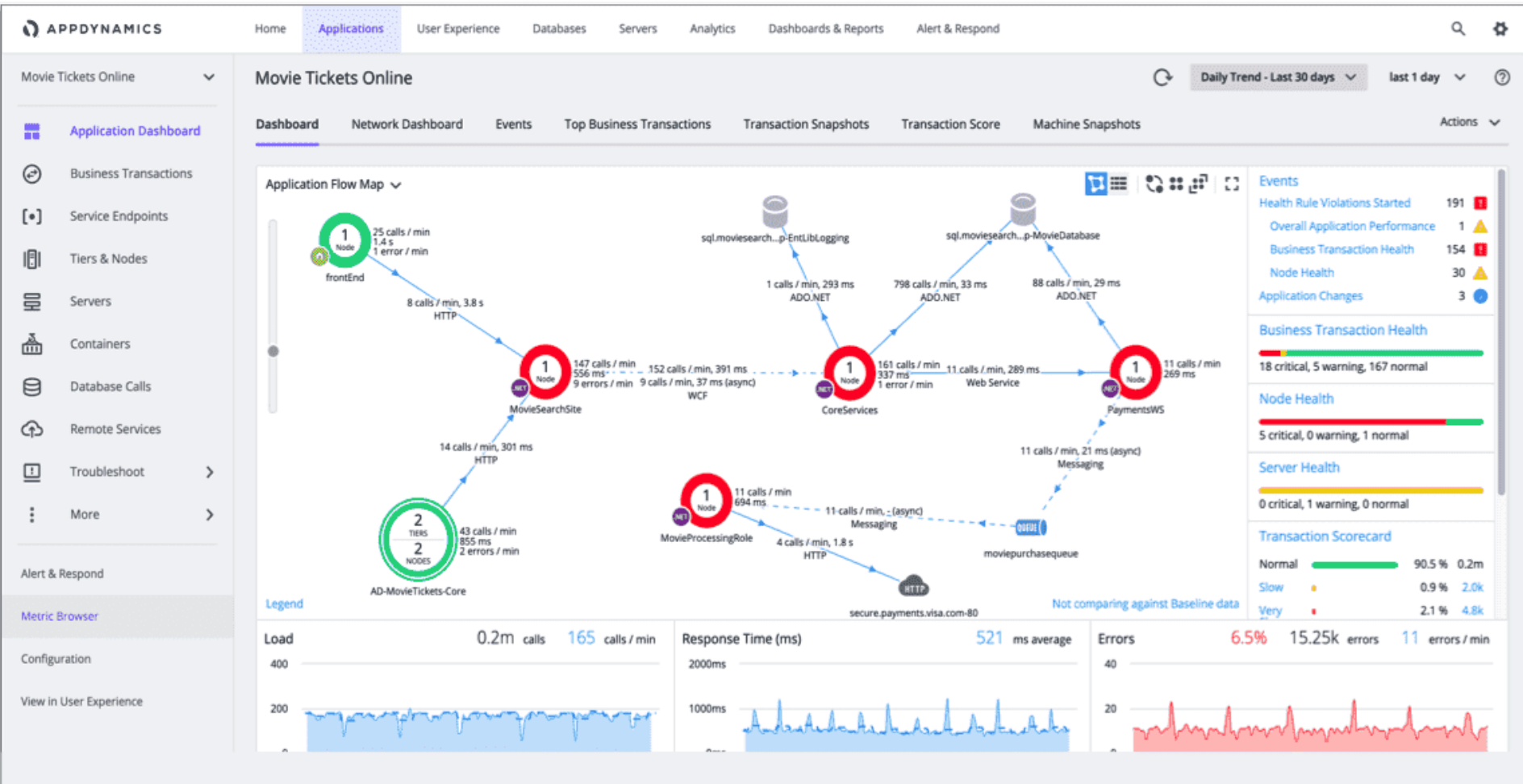Click the Servers sidebar icon
The height and width of the screenshot is (784, 1523).
point(32,302)
